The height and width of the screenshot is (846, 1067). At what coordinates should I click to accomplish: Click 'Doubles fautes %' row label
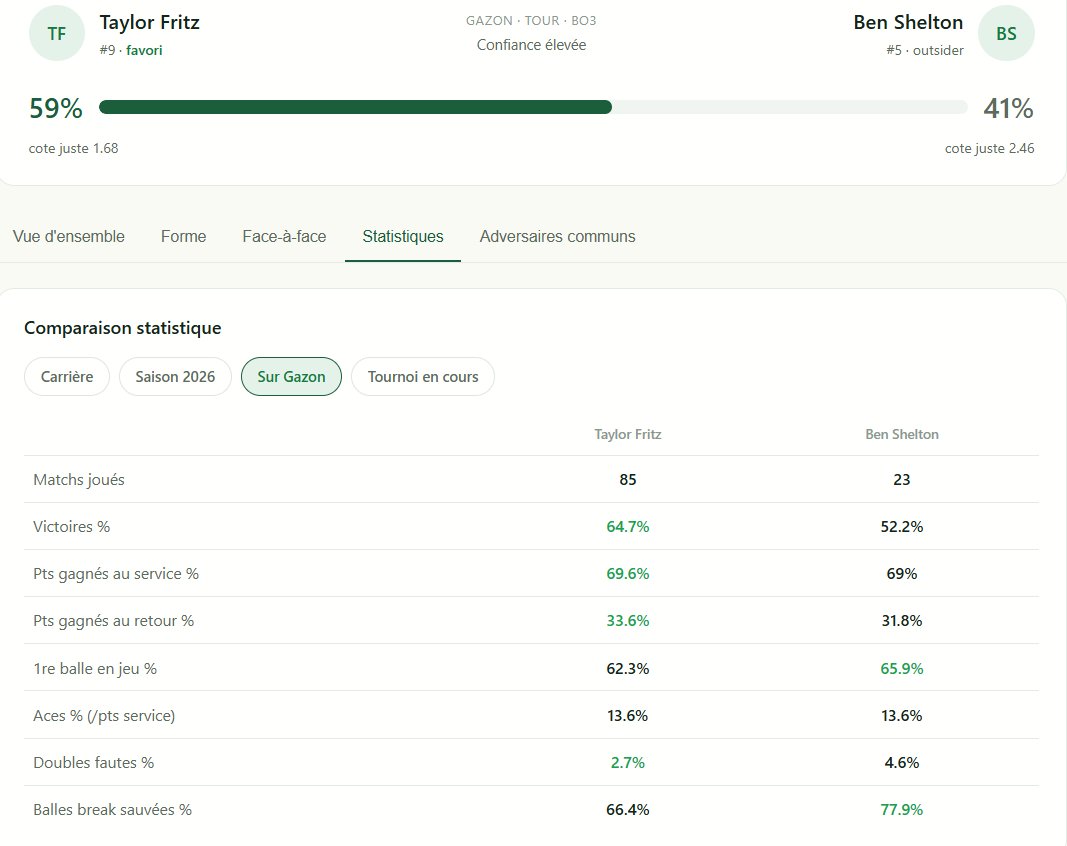(93, 762)
